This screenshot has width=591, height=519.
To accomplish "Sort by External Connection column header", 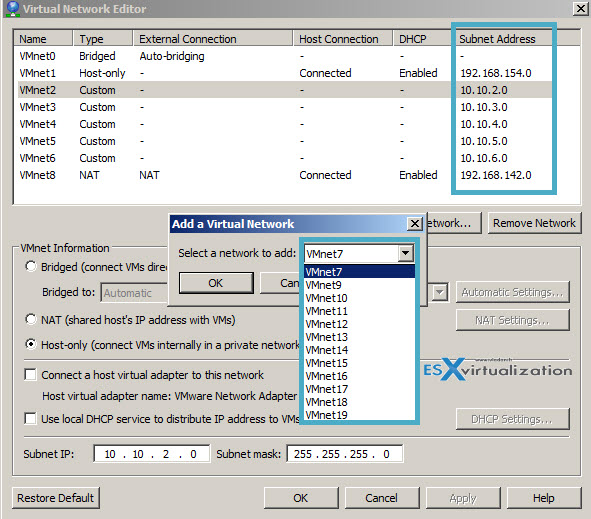I will click(x=213, y=39).
